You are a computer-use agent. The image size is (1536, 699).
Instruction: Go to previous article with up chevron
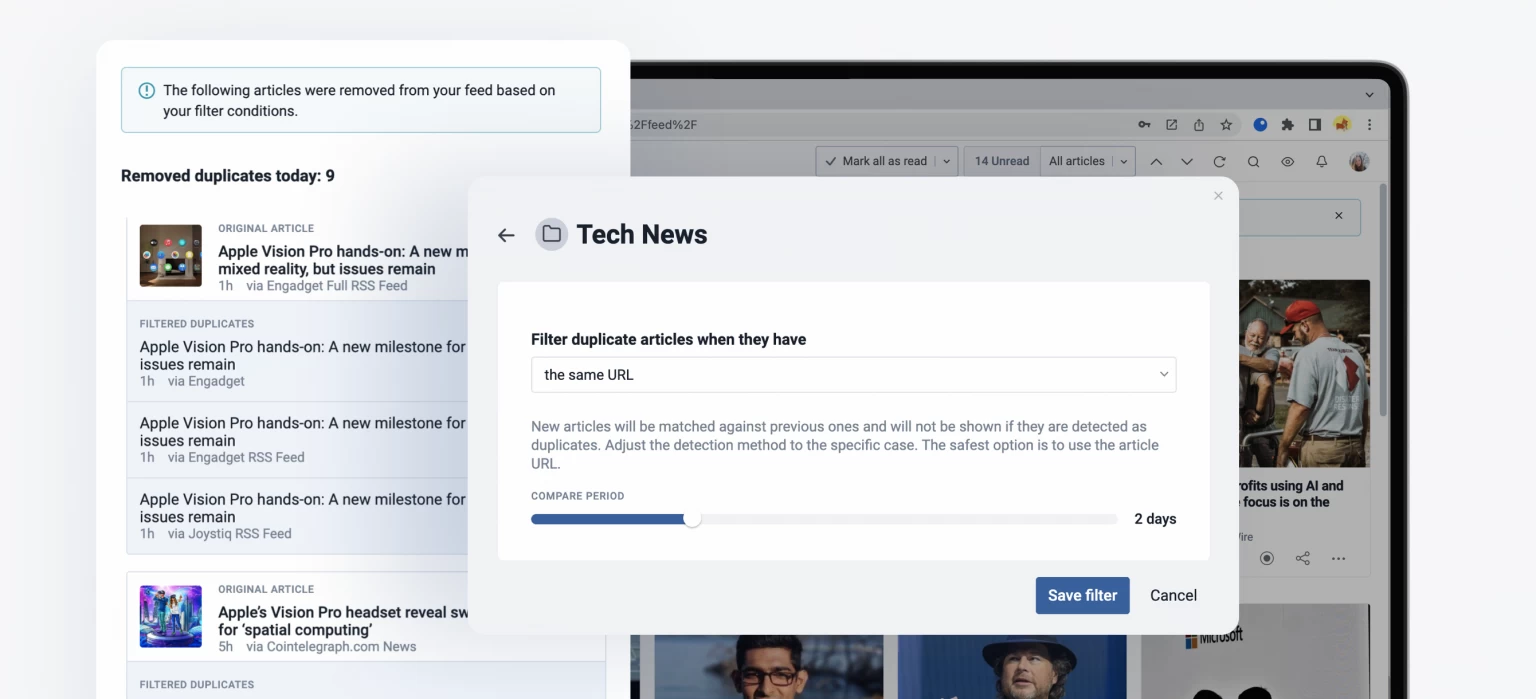(x=1156, y=161)
